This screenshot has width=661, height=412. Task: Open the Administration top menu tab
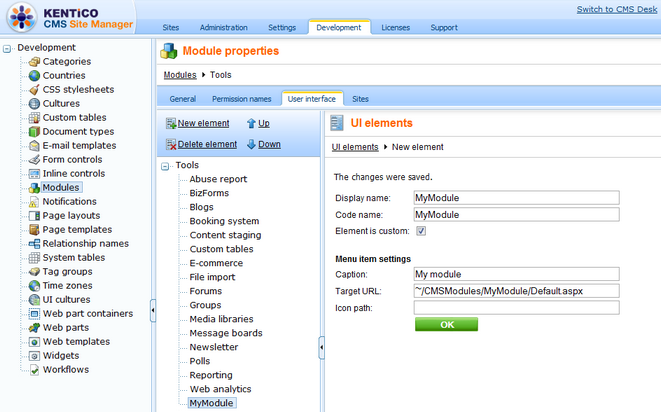click(223, 28)
